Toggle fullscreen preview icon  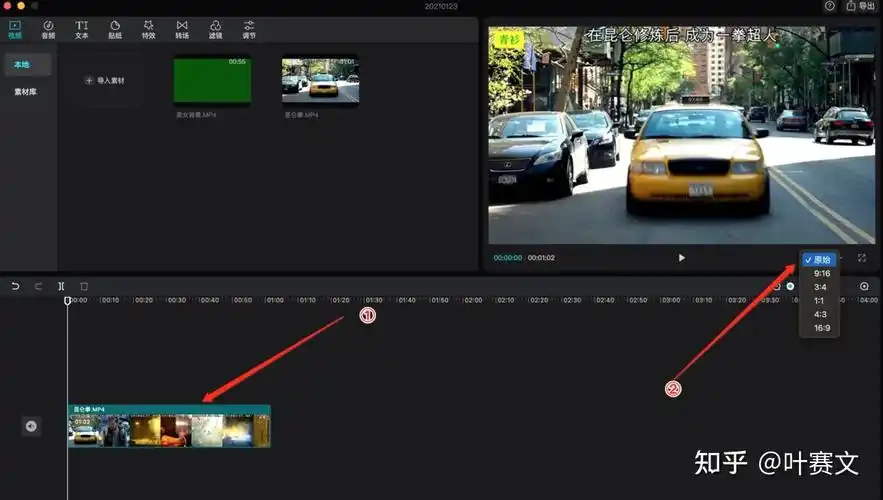coord(862,258)
